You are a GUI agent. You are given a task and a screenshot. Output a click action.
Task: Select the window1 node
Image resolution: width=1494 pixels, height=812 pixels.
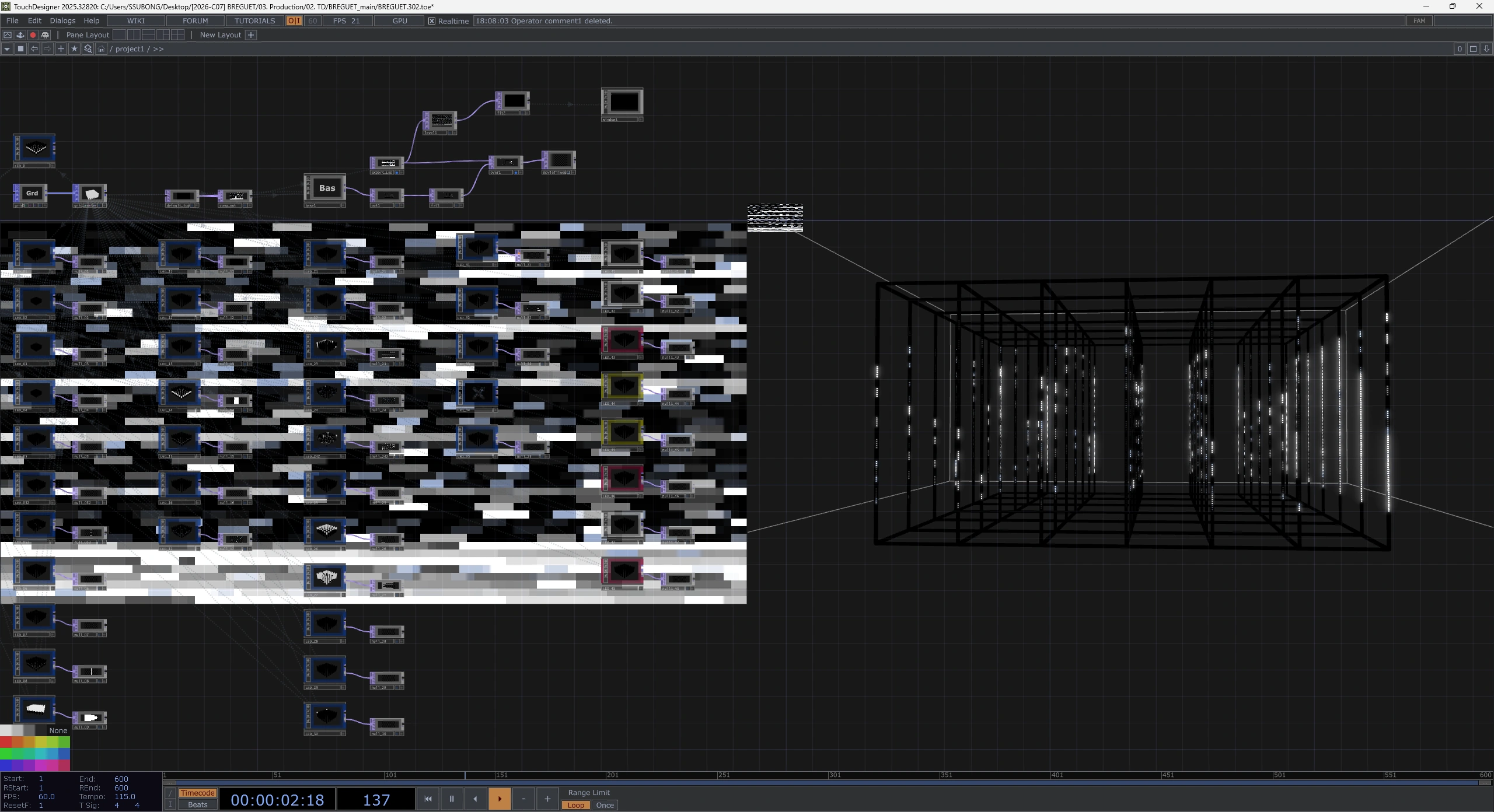[x=622, y=104]
